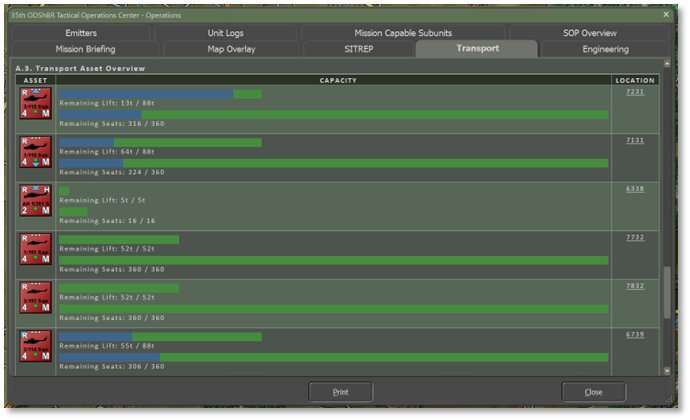690x420 pixels.
Task: Show the Engineering tab
Action: pos(605,49)
